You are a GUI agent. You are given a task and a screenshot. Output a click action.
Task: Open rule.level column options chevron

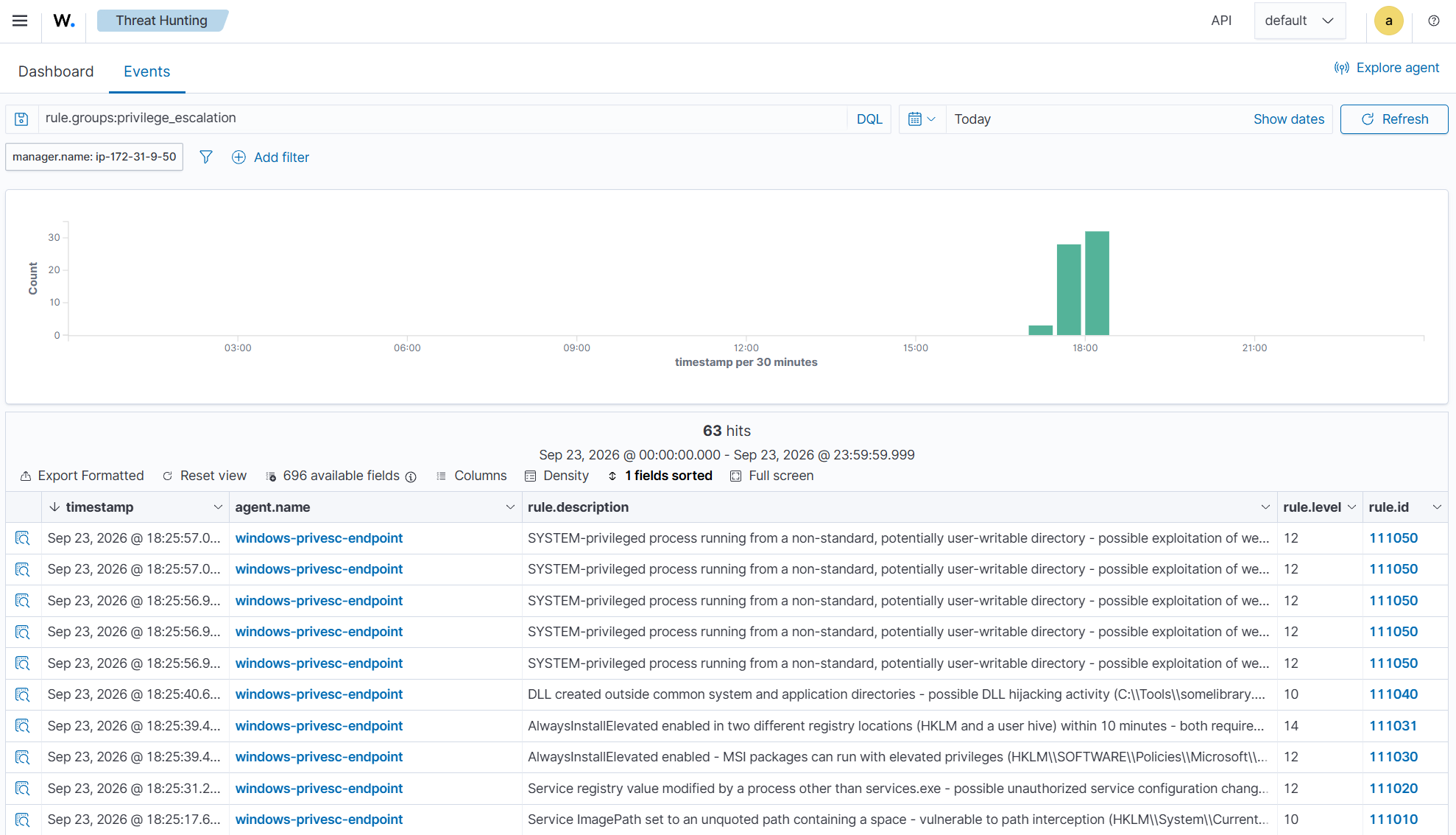[1351, 507]
